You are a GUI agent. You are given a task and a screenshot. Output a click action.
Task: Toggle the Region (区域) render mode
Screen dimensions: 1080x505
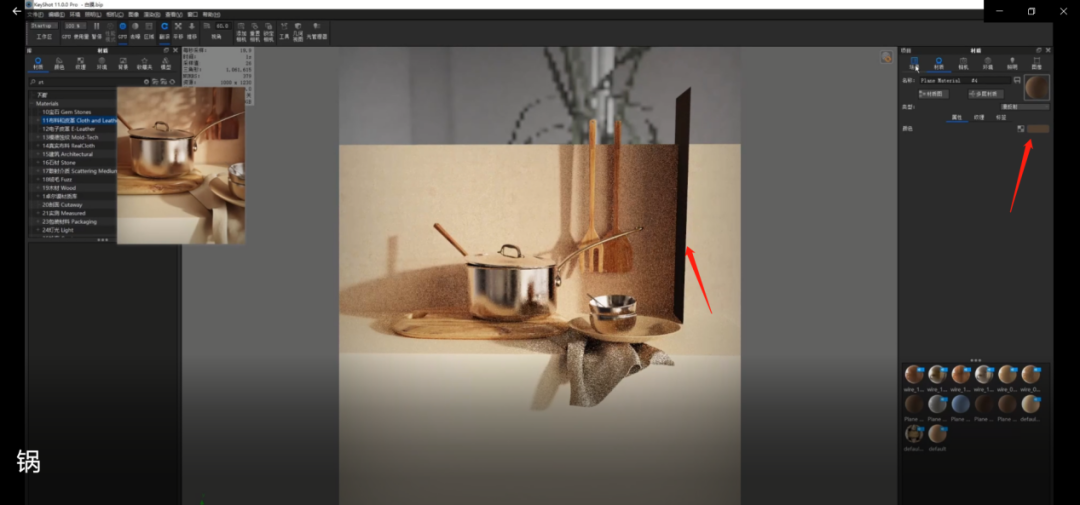point(149,30)
